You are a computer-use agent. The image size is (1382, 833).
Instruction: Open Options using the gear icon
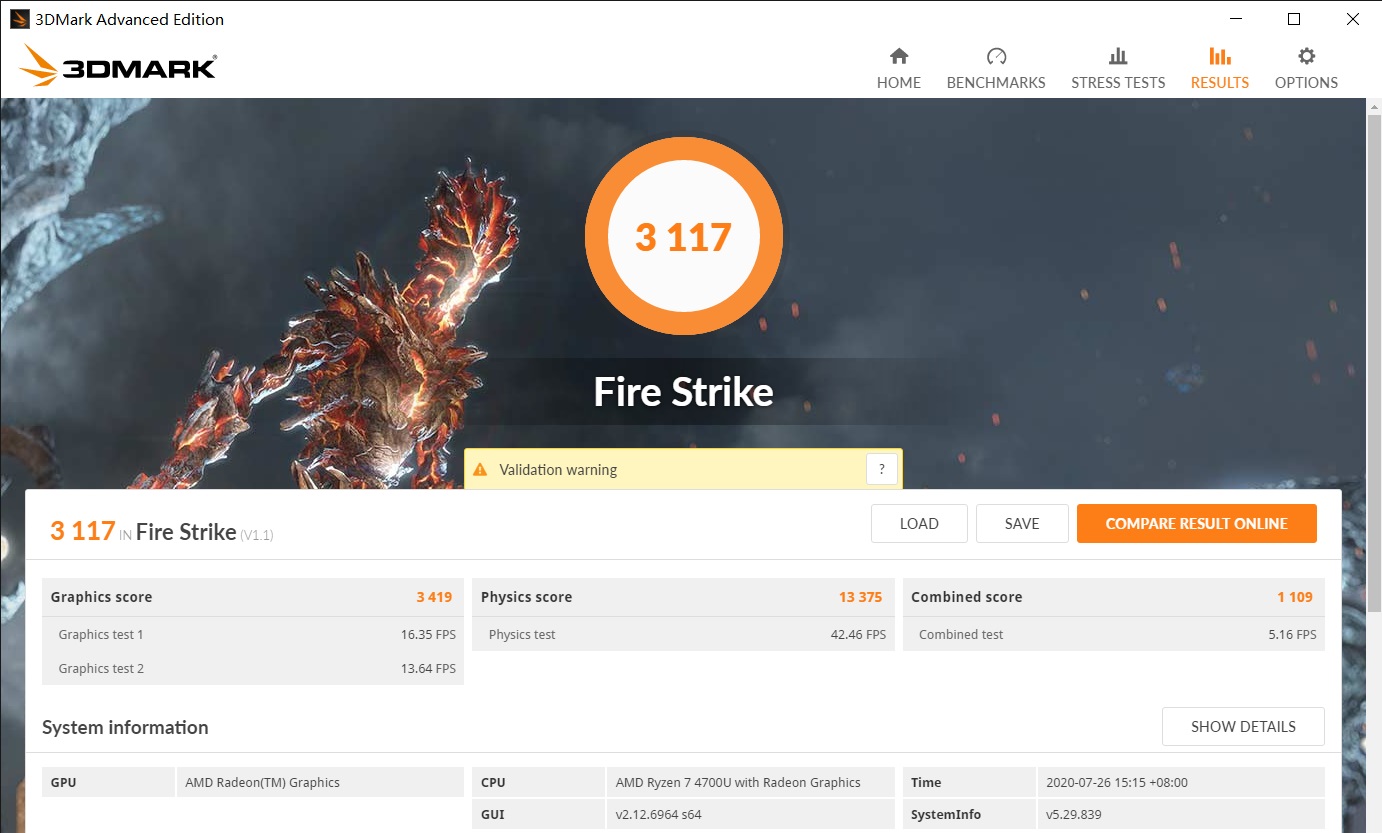click(x=1306, y=56)
